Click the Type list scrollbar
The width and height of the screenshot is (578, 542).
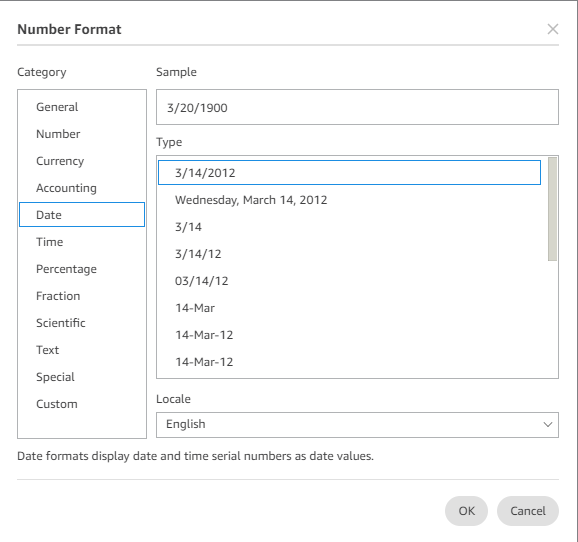tap(552, 209)
